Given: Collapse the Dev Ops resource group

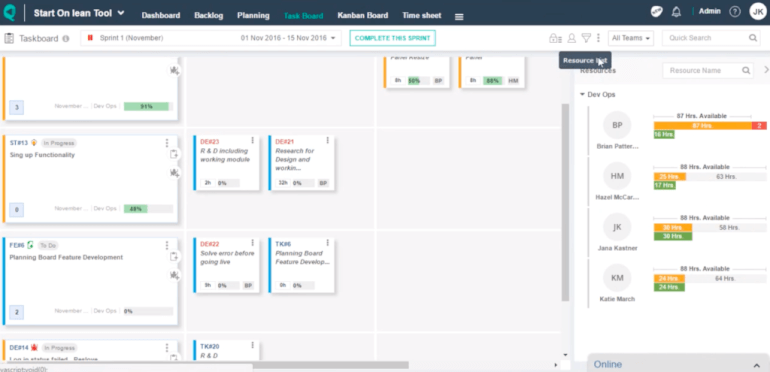Looking at the screenshot, I should pos(582,94).
